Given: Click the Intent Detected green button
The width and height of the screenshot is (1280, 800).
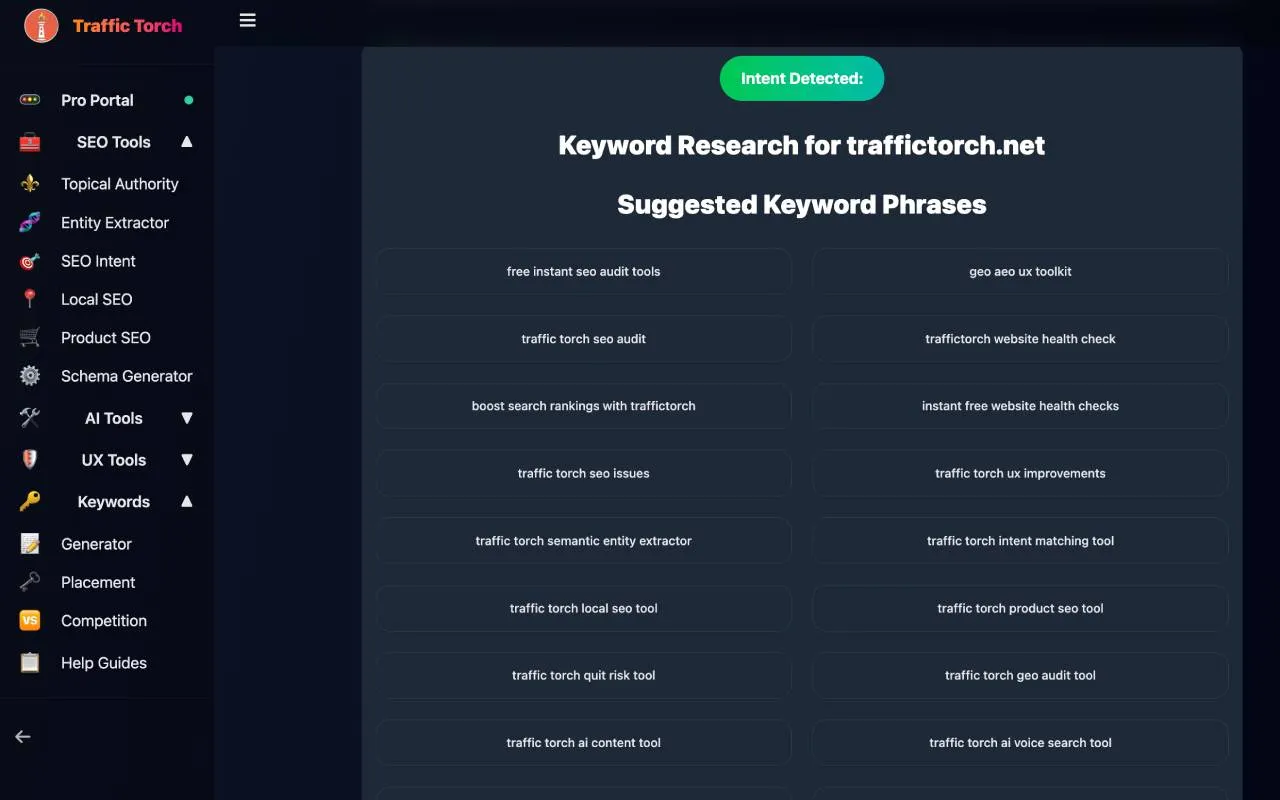Looking at the screenshot, I should [x=802, y=78].
